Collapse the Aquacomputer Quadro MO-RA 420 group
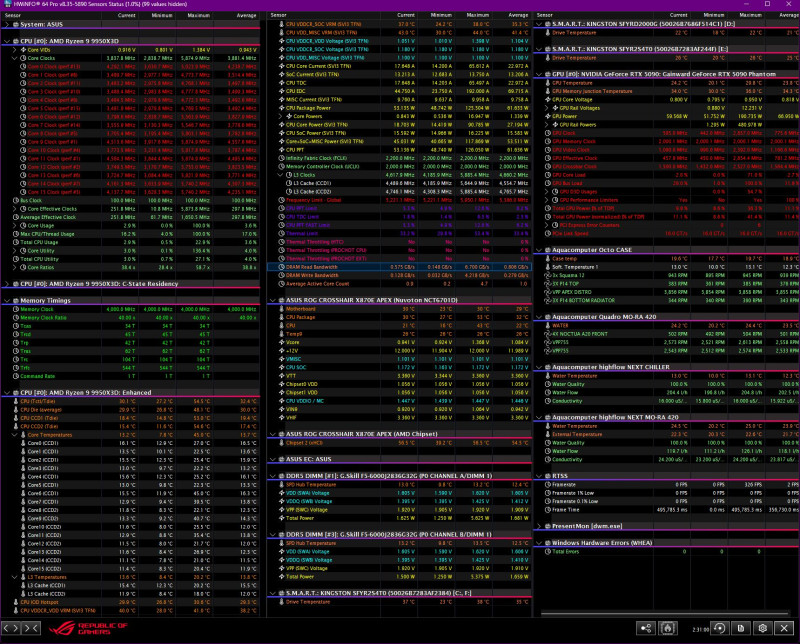Image resolution: width=800 pixels, height=644 pixels. (539, 317)
